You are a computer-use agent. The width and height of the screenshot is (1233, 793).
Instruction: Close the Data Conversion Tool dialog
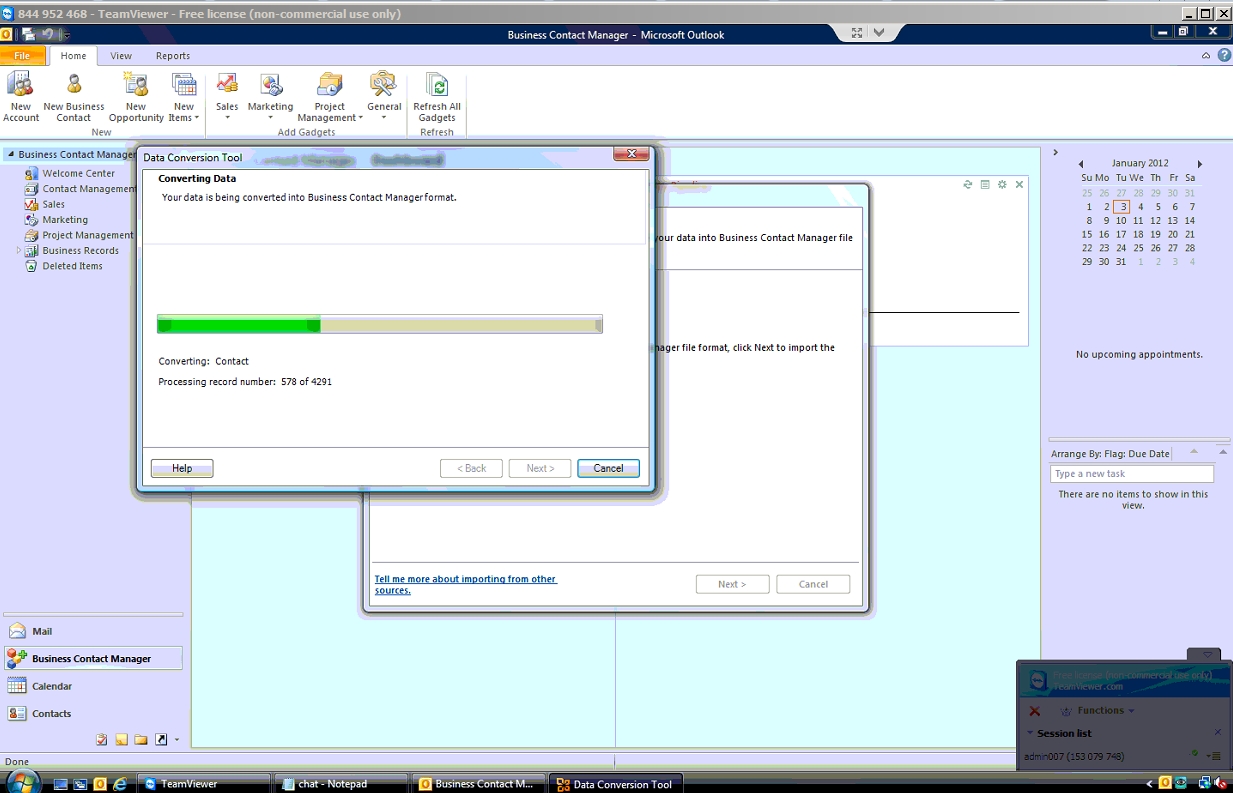point(631,155)
